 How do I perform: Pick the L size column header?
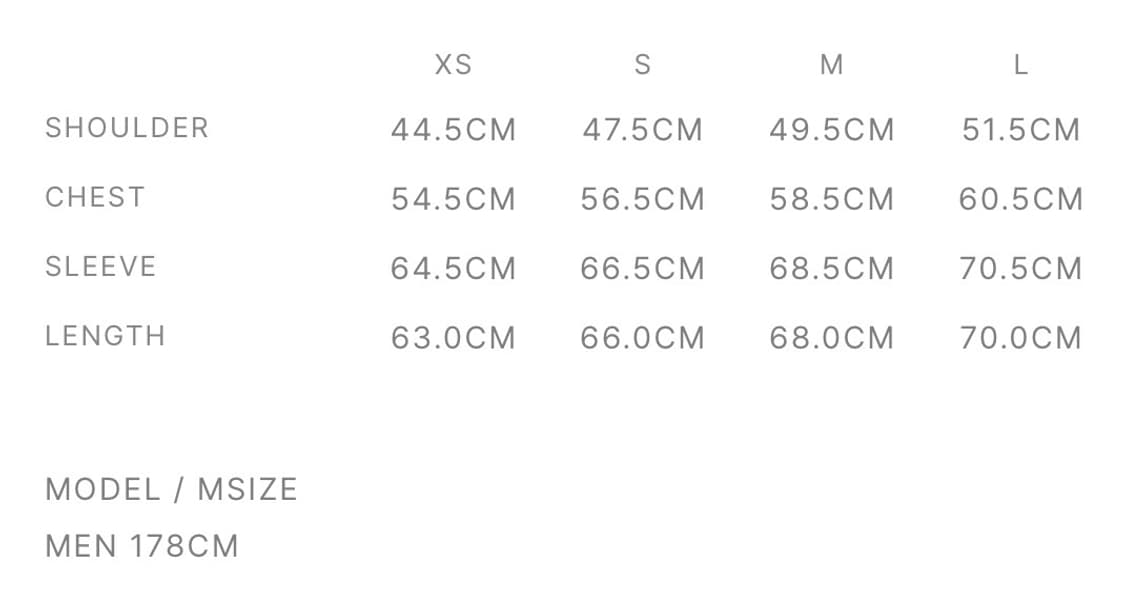click(x=1020, y=66)
